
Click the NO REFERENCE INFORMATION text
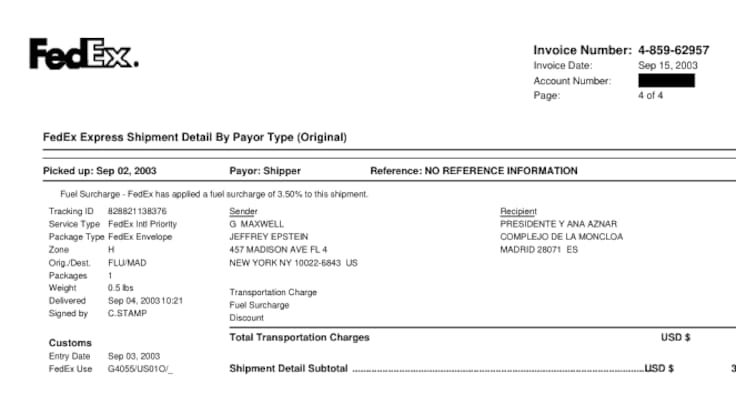tap(501, 171)
